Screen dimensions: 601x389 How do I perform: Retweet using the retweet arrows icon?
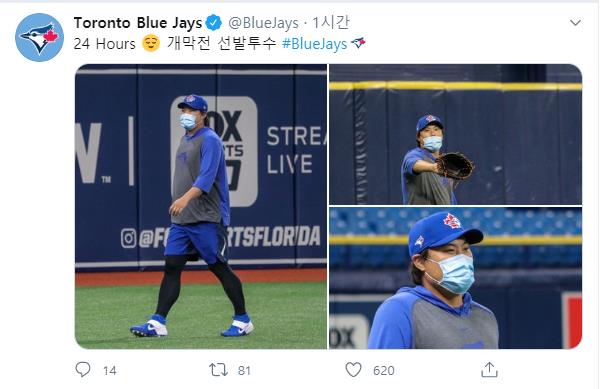click(218, 370)
